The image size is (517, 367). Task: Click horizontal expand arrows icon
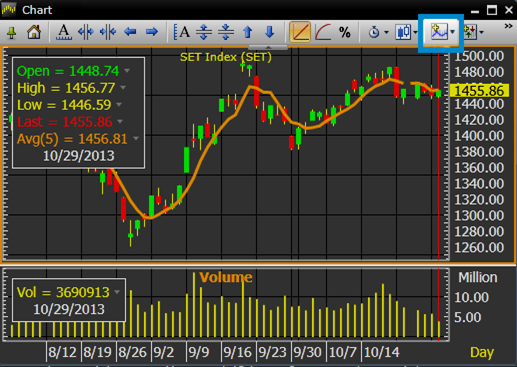[86, 32]
